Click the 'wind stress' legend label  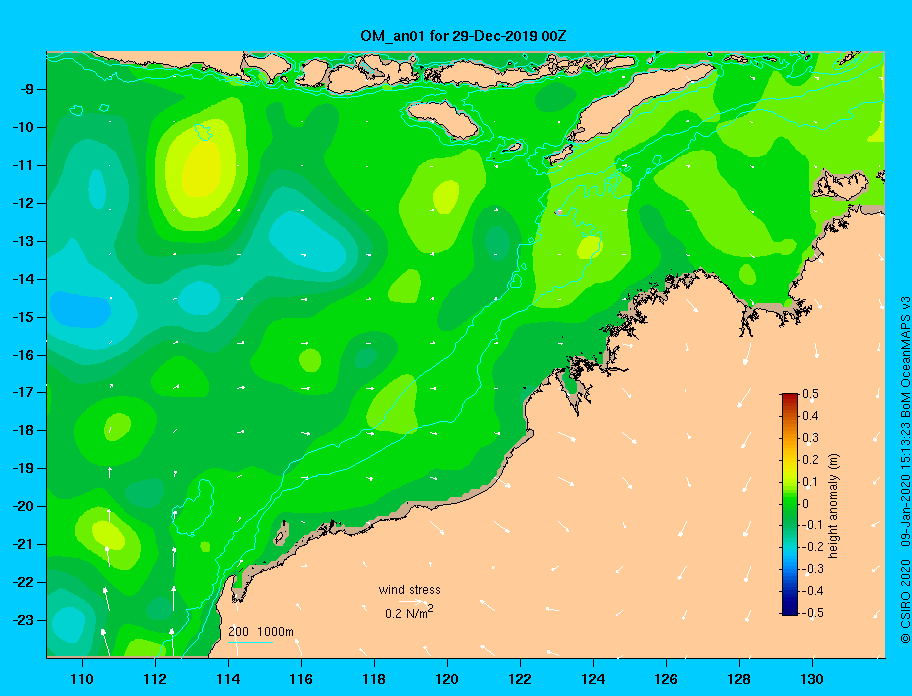coord(409,590)
